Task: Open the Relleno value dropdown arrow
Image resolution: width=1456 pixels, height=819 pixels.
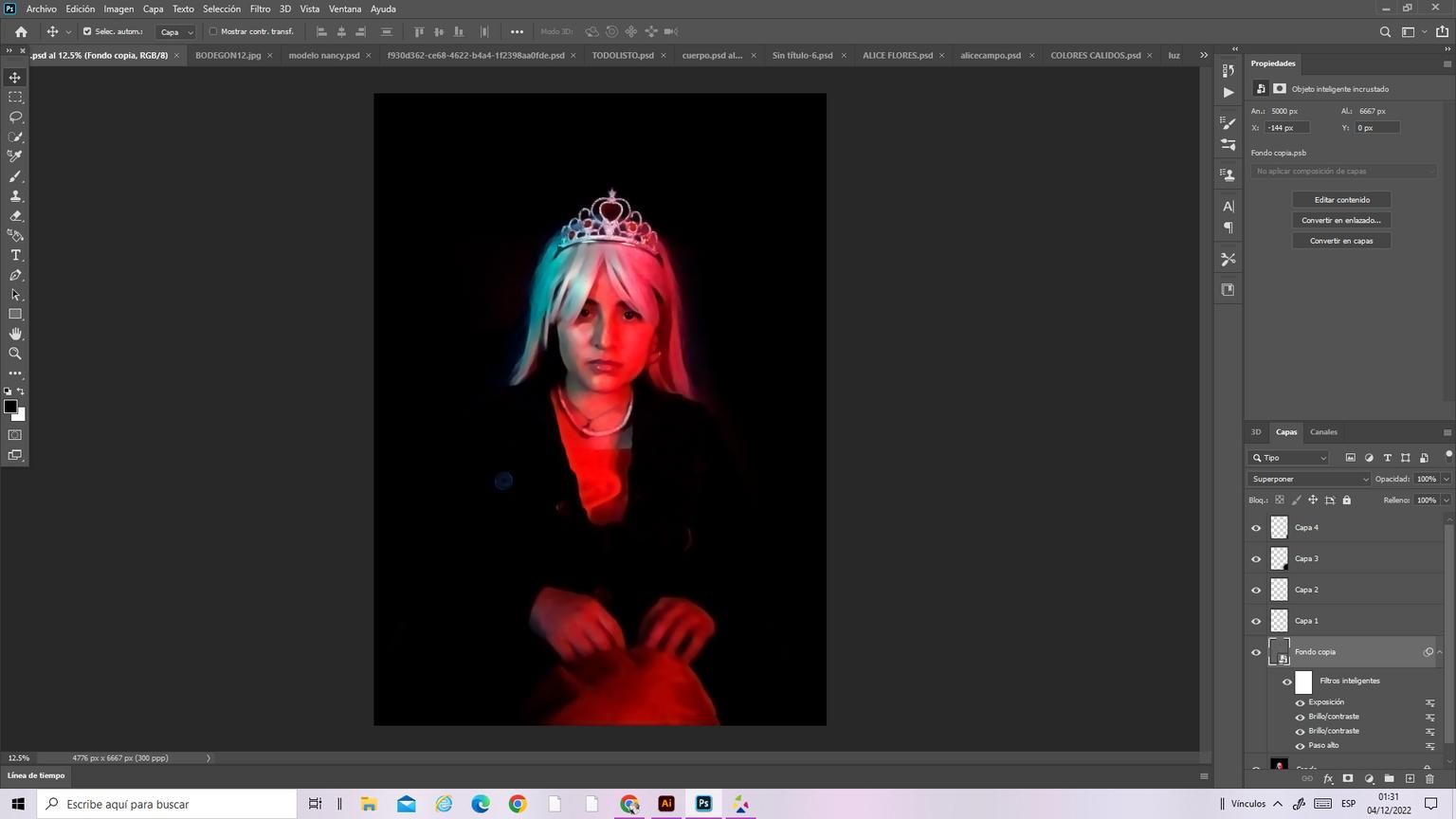Action: tap(1446, 500)
